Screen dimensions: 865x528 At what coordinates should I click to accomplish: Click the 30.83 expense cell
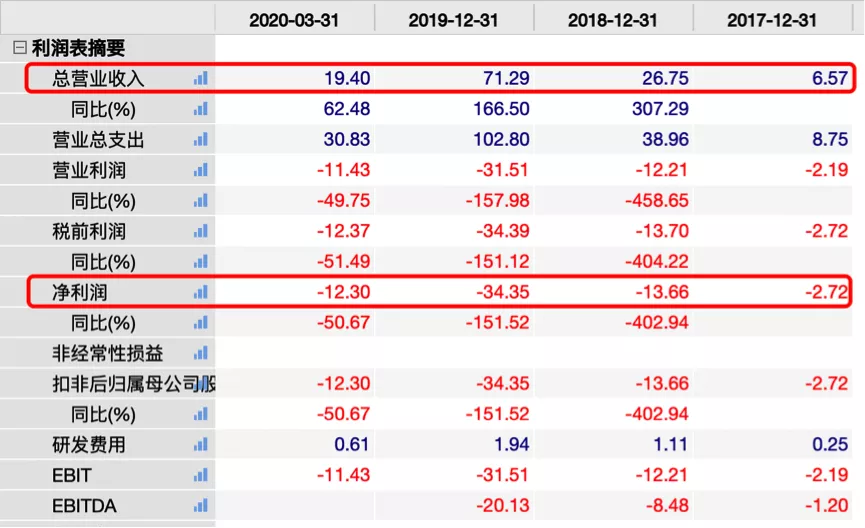347,139
